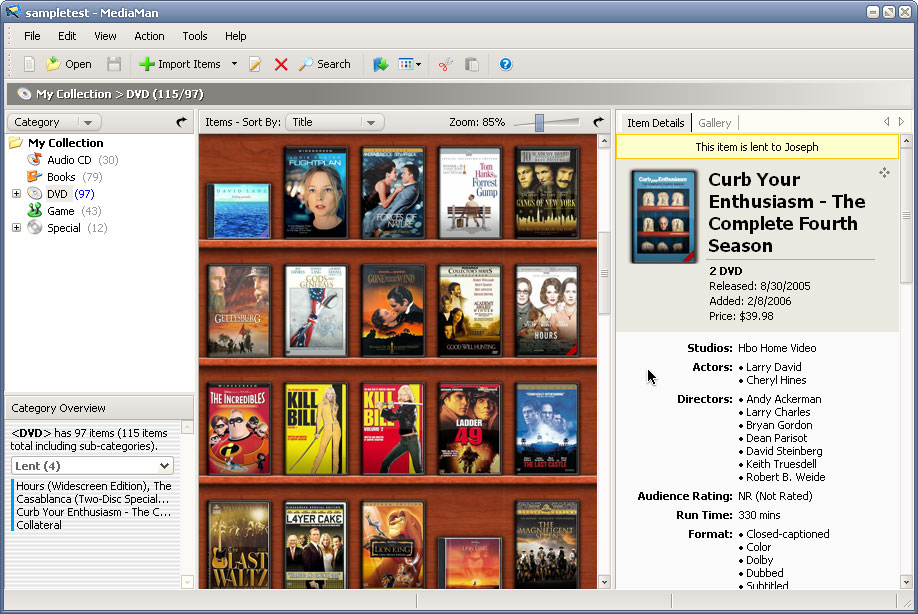Expand the Special tree node

(16, 227)
